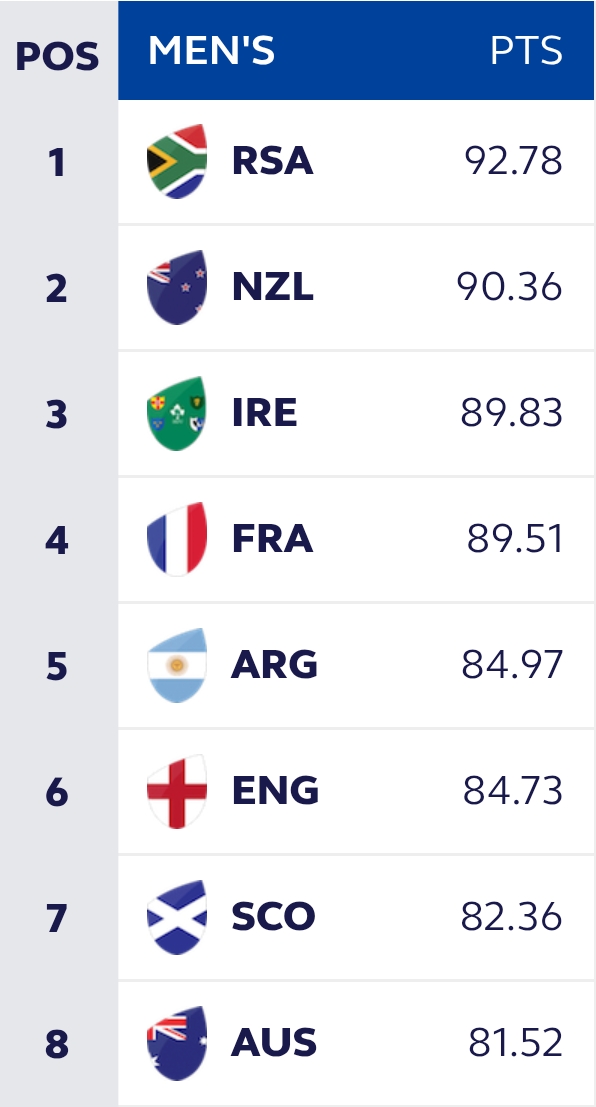Click the New Zealand flag shield icon

pos(177,287)
